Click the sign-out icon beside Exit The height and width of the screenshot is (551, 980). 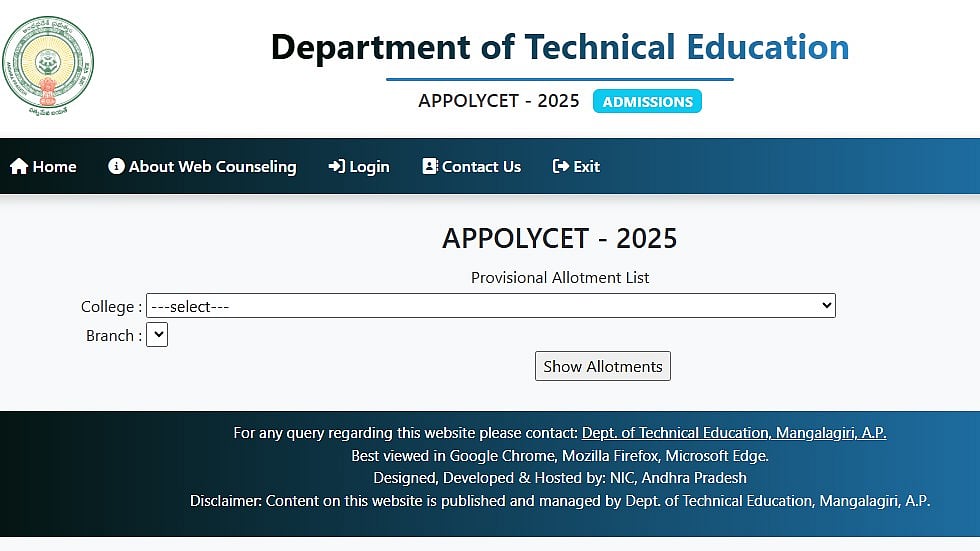pos(560,167)
